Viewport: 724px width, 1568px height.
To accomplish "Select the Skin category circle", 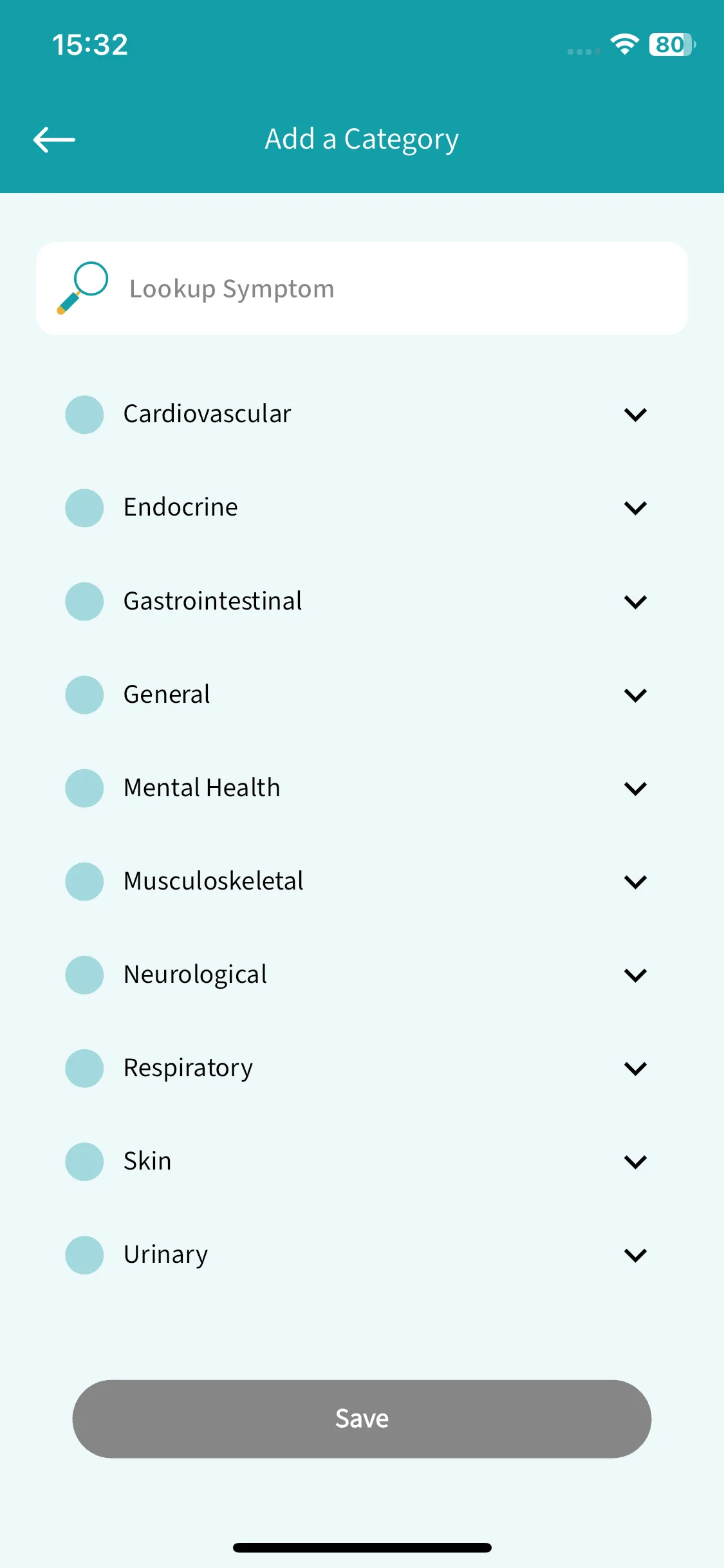I will (x=84, y=1161).
